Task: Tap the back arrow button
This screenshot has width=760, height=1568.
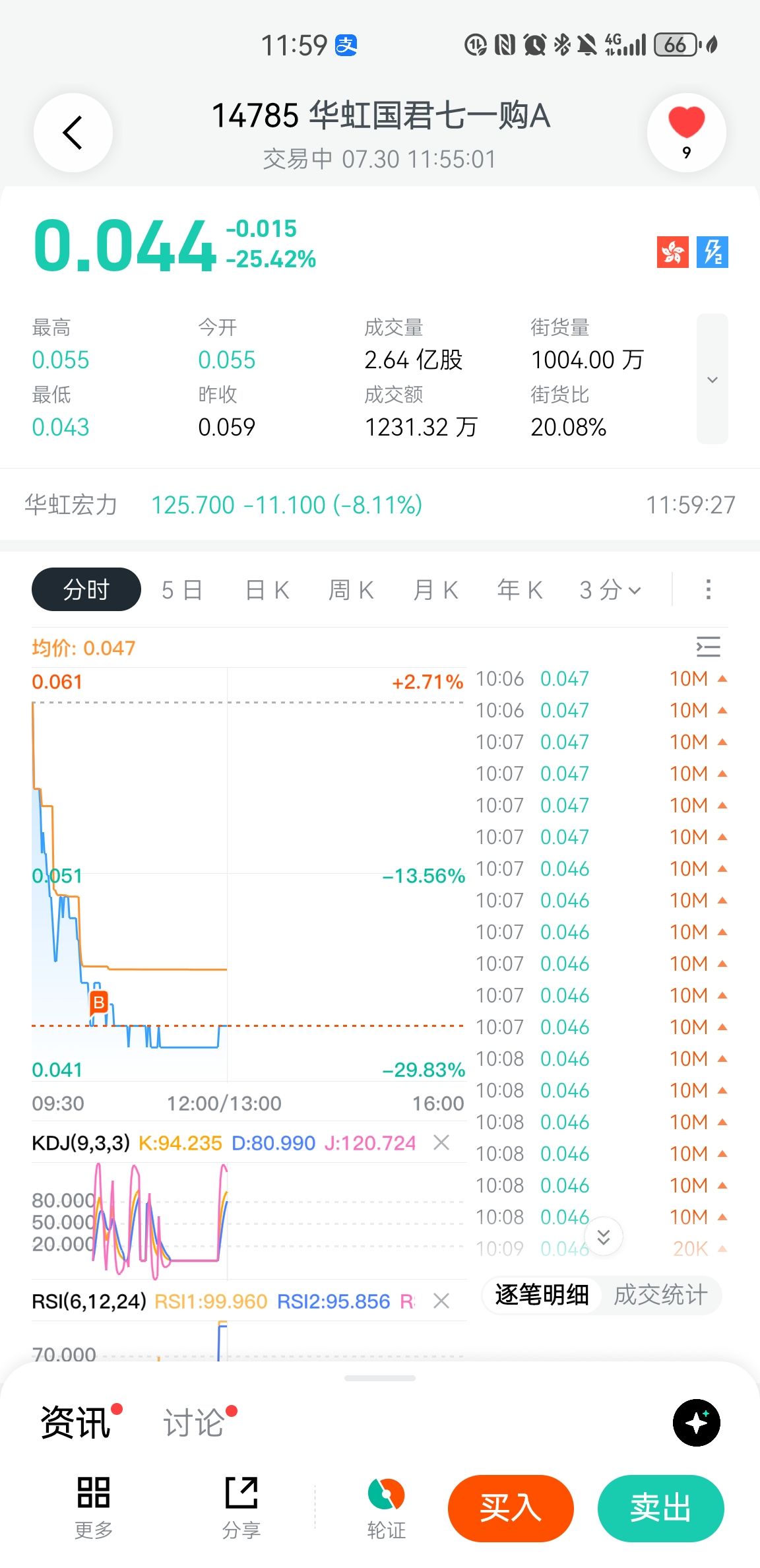Action: click(x=73, y=133)
